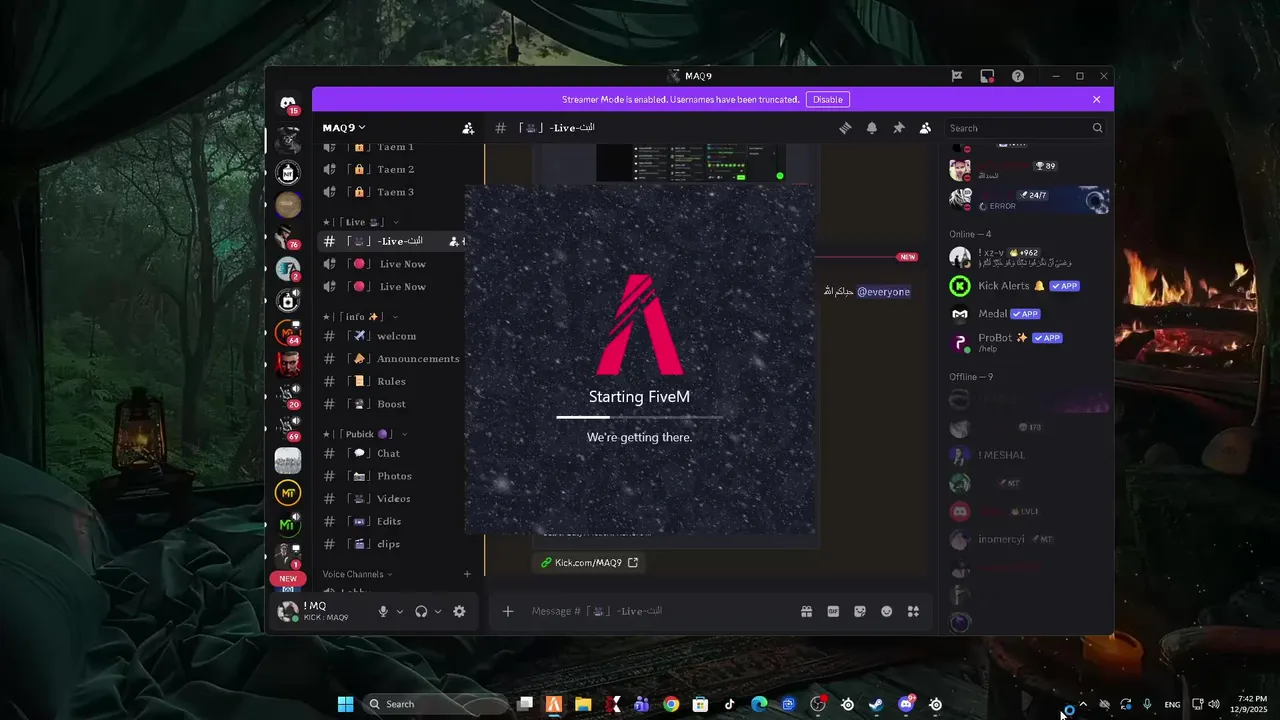
Task: Create channel plus next to Voice Channels
Action: (x=467, y=574)
